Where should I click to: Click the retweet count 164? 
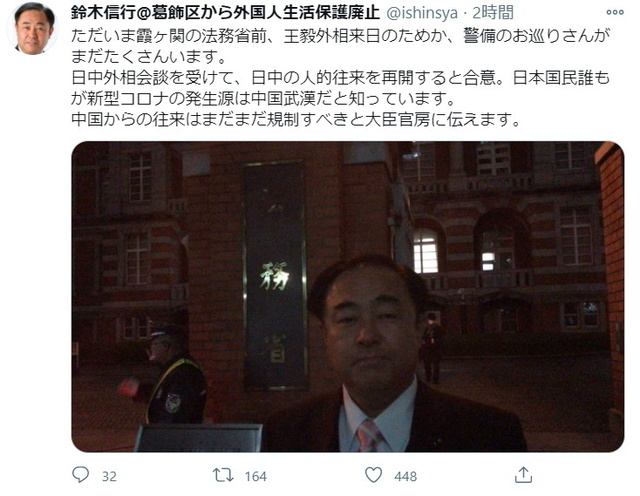point(256,476)
